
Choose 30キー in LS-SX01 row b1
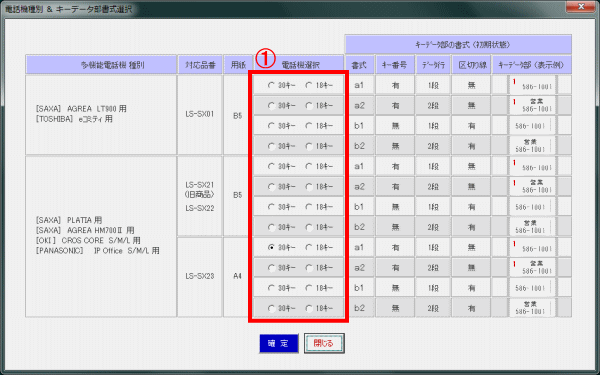tap(271, 126)
